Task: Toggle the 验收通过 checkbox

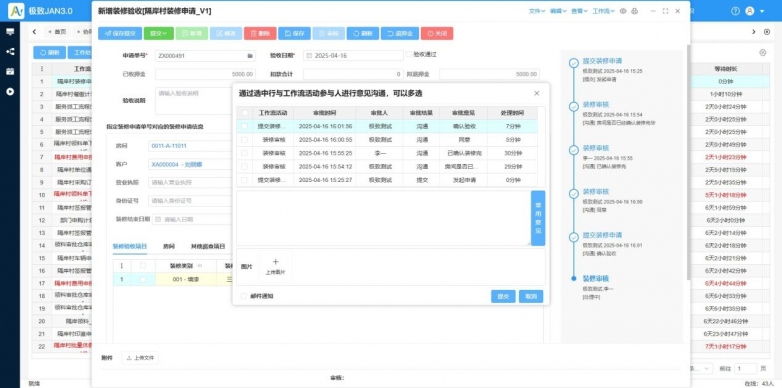Action: click(409, 54)
